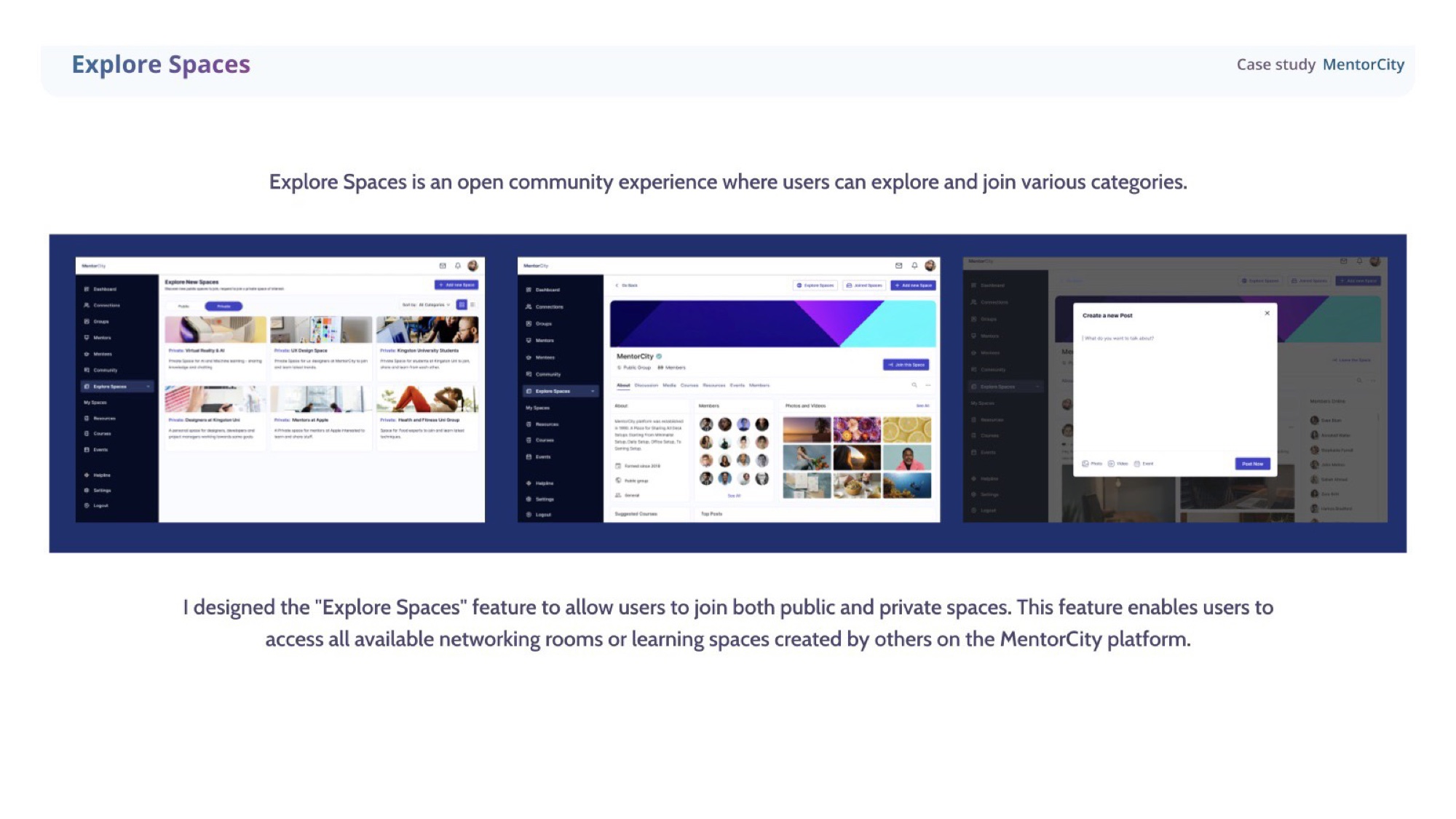Screen dimensions: 1456x819
Task: Open three-dots menu beside space profile search icon
Action: [x=927, y=385]
